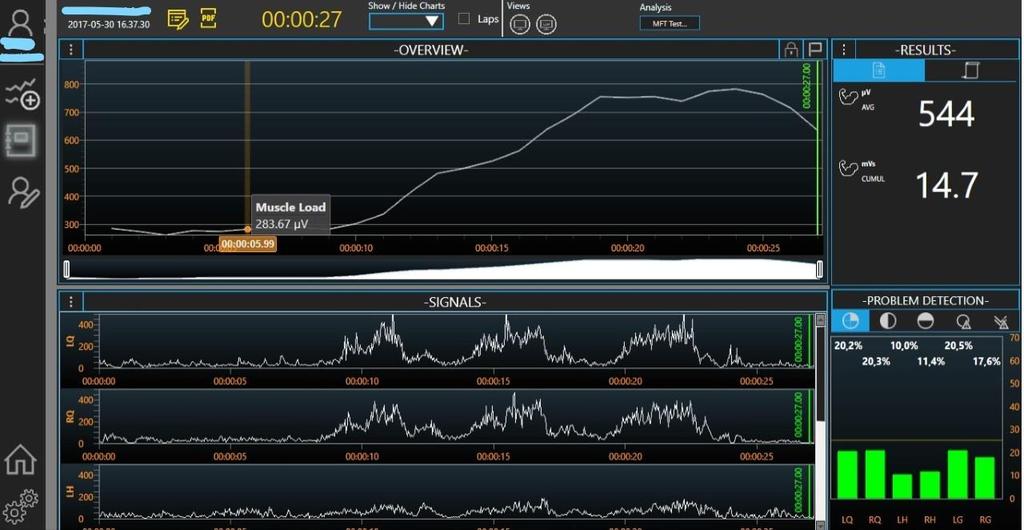
Task: Open the Show / Hide Charts dropdown
Action: point(406,22)
